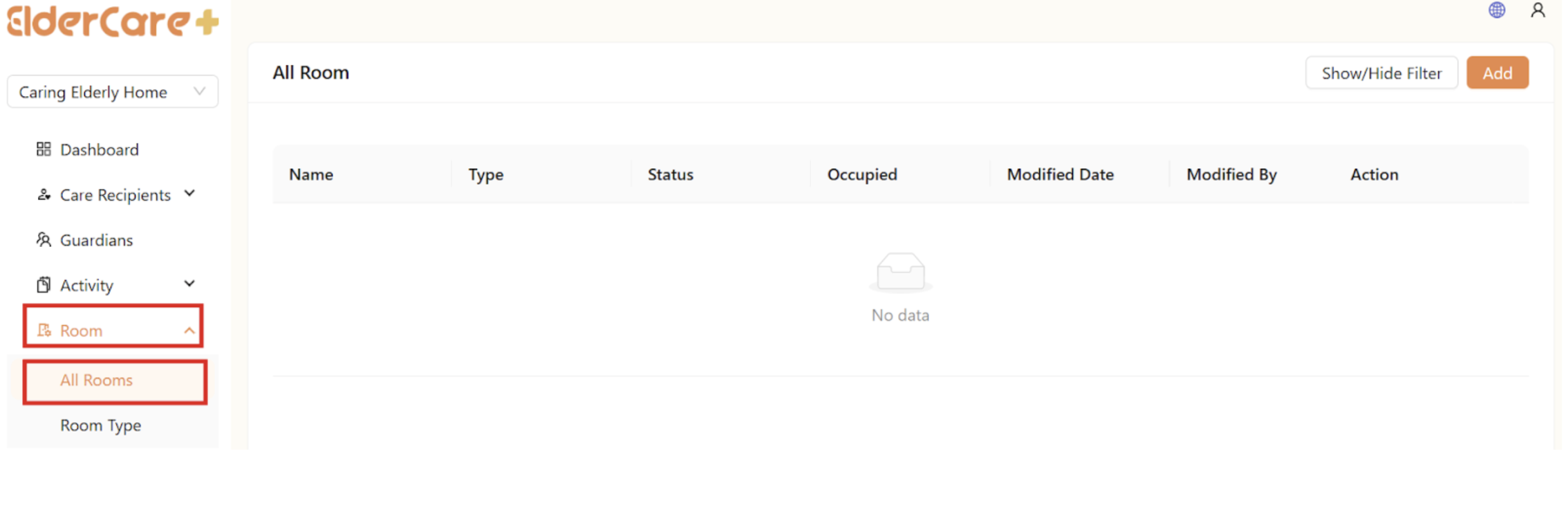Screen dimensions: 1568x523
Task: Open the Caring Elderly Home dropdown
Action: coord(113,92)
